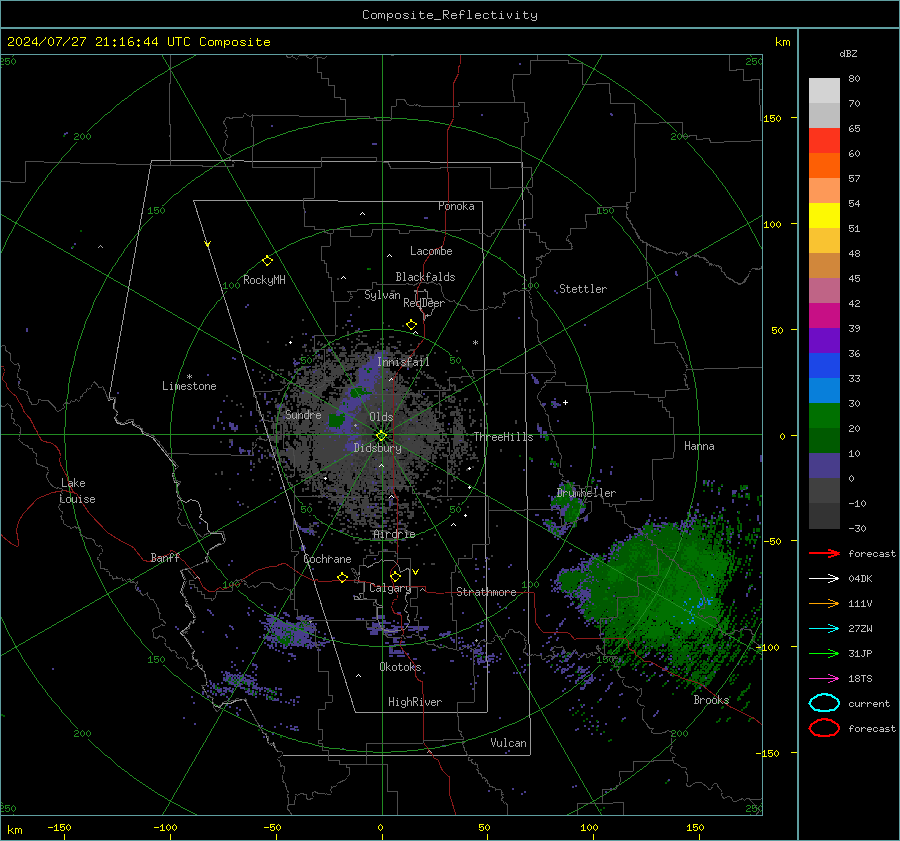900x841 pixels.
Task: Click the Okotoks label
Action: (x=400, y=667)
